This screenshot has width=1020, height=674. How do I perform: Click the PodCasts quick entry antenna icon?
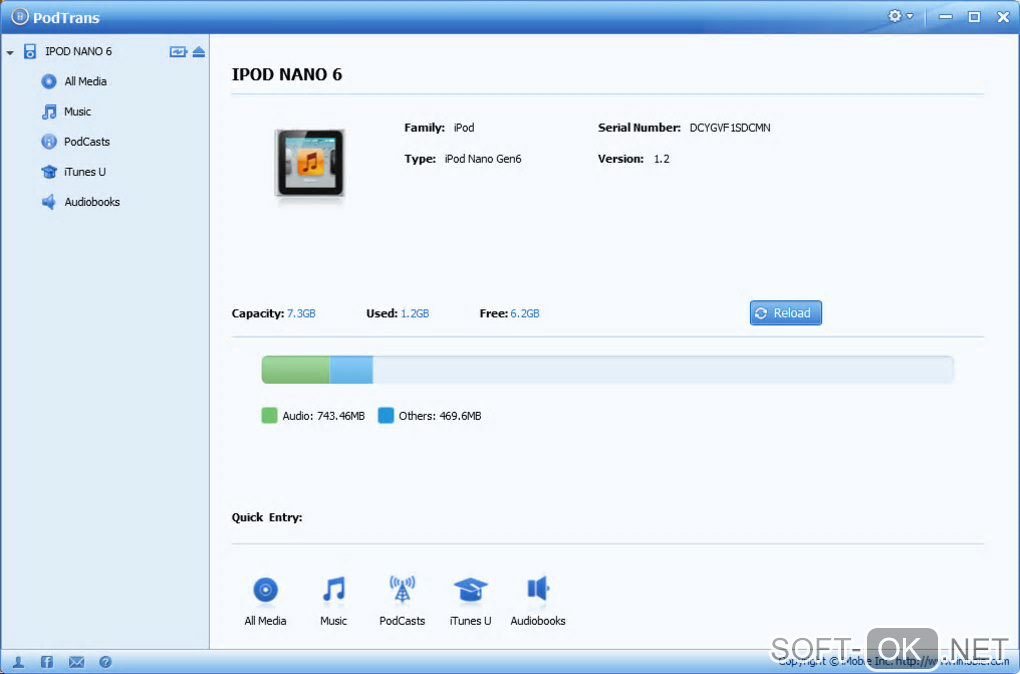click(402, 589)
